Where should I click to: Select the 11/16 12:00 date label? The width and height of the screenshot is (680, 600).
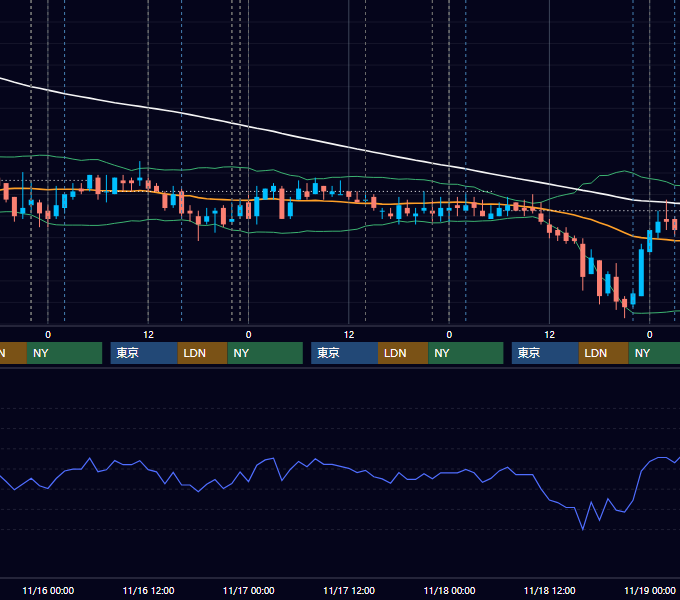pyautogui.click(x=148, y=590)
